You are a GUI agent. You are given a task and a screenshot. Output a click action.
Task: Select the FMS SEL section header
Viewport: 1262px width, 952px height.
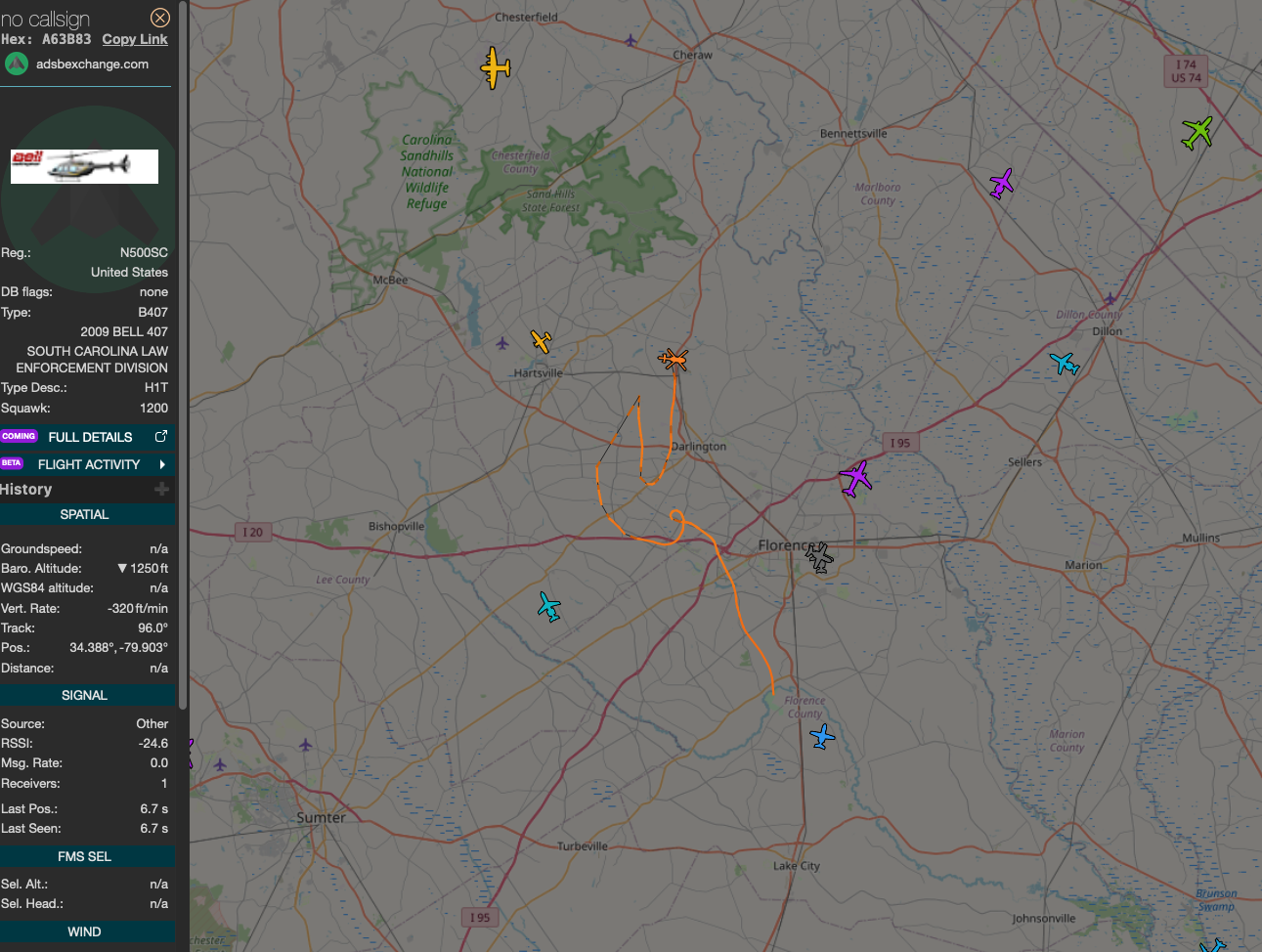[x=85, y=856]
